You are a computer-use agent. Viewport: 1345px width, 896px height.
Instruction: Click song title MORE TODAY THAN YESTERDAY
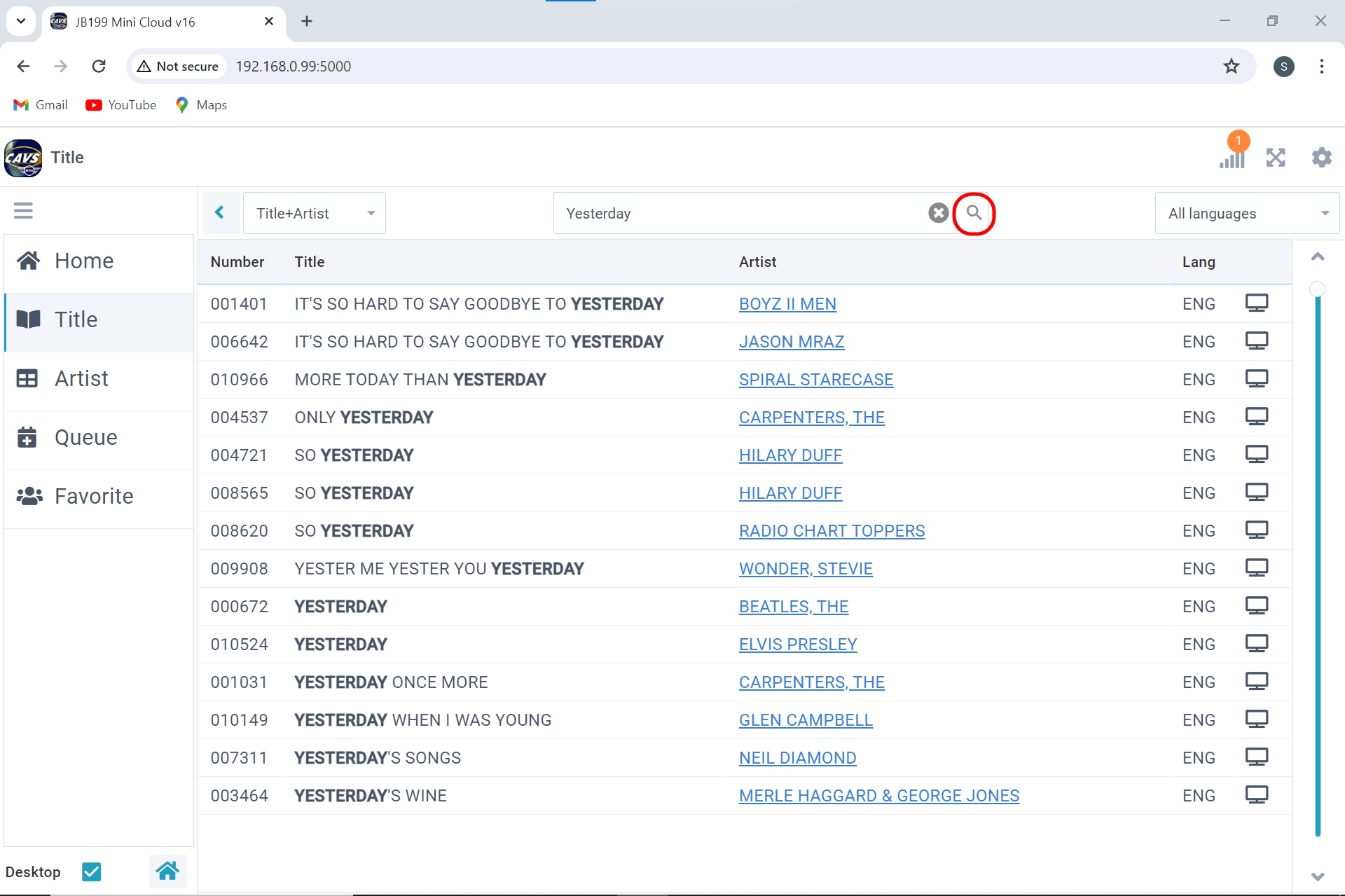[420, 380]
